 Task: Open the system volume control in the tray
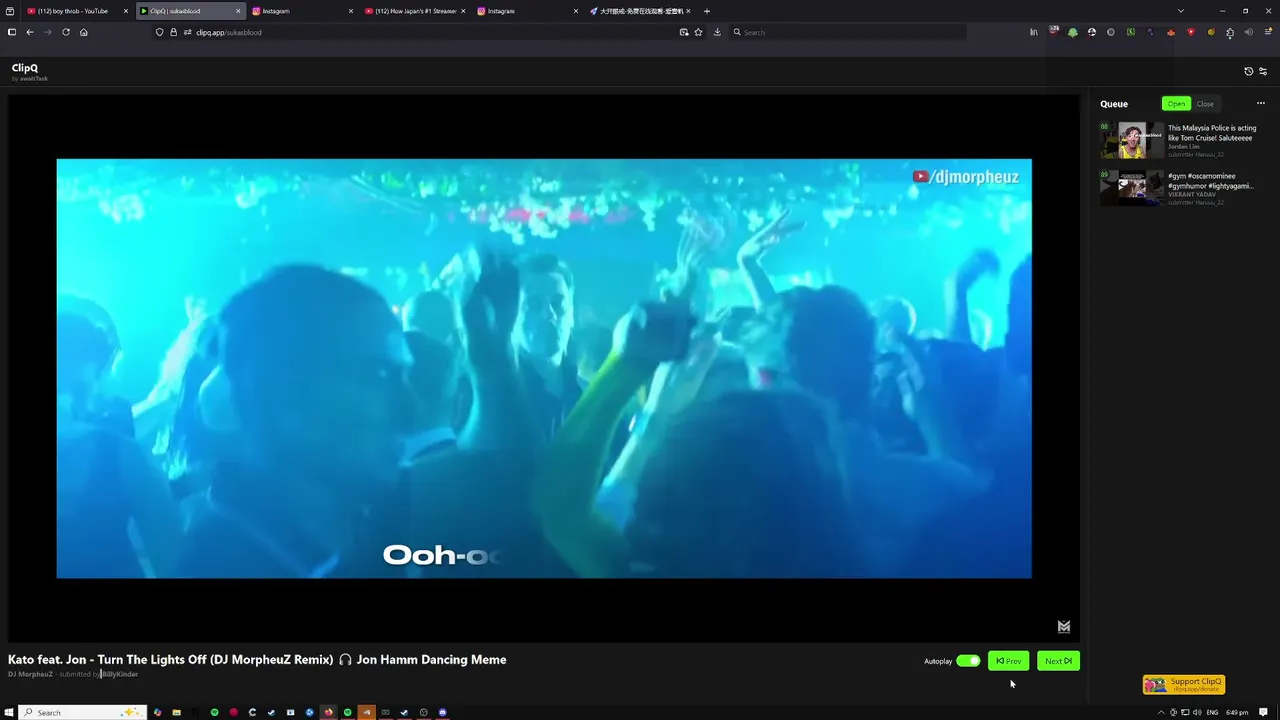click(x=1197, y=712)
